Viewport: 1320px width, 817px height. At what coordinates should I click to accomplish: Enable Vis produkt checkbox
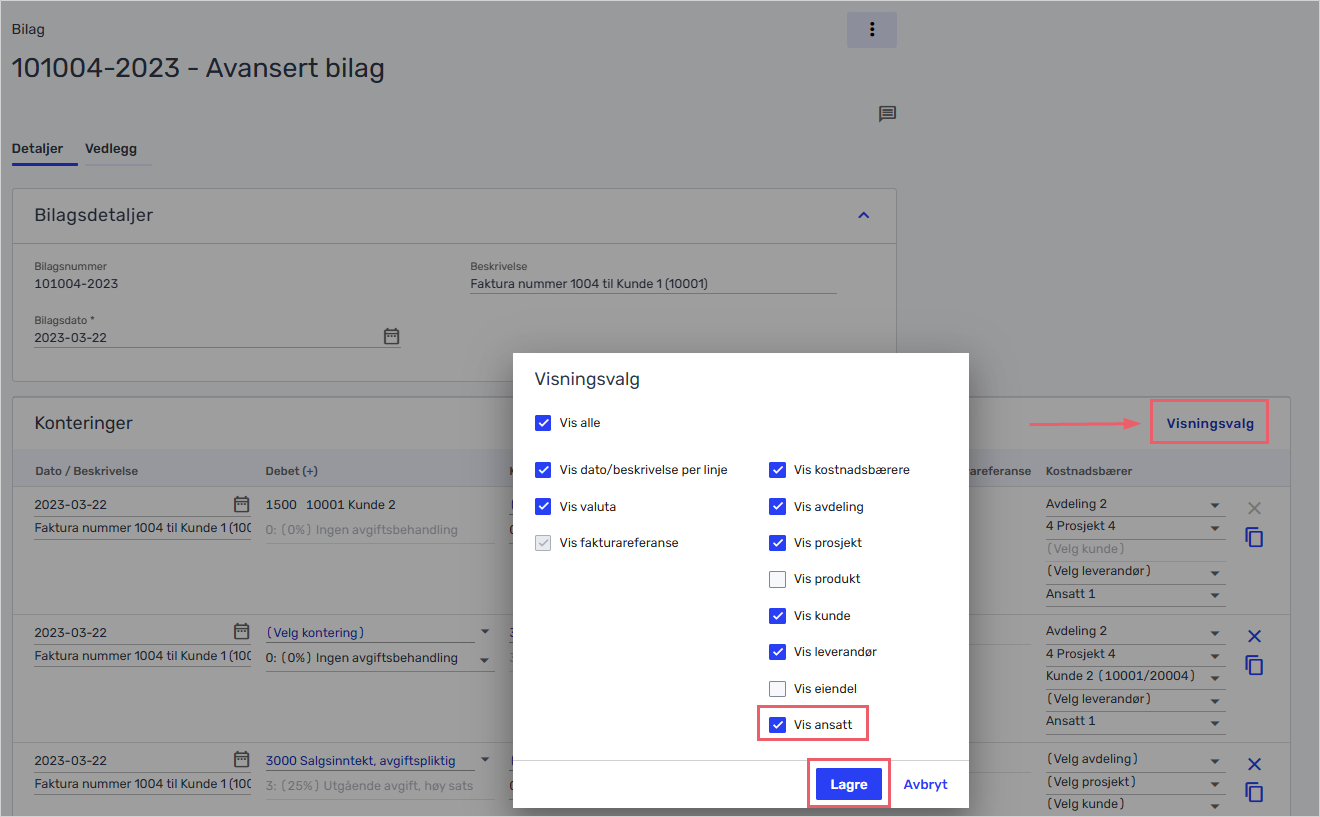click(x=777, y=579)
